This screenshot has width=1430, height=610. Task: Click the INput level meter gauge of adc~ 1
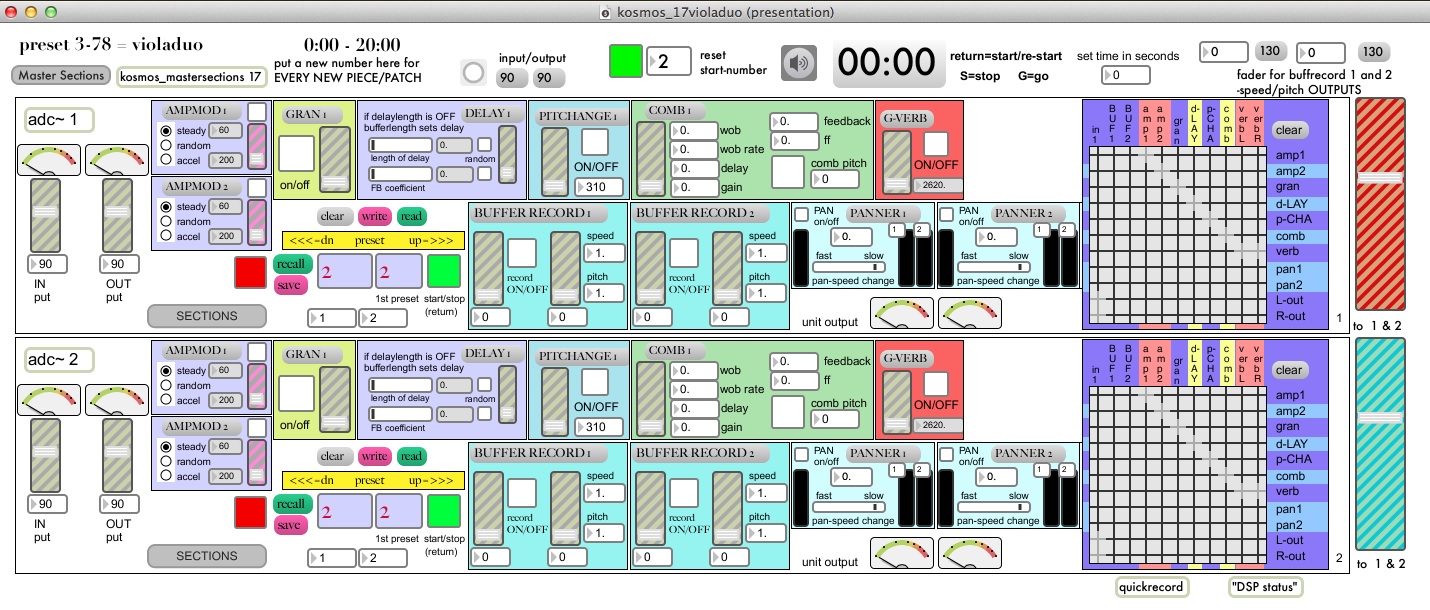point(49,159)
